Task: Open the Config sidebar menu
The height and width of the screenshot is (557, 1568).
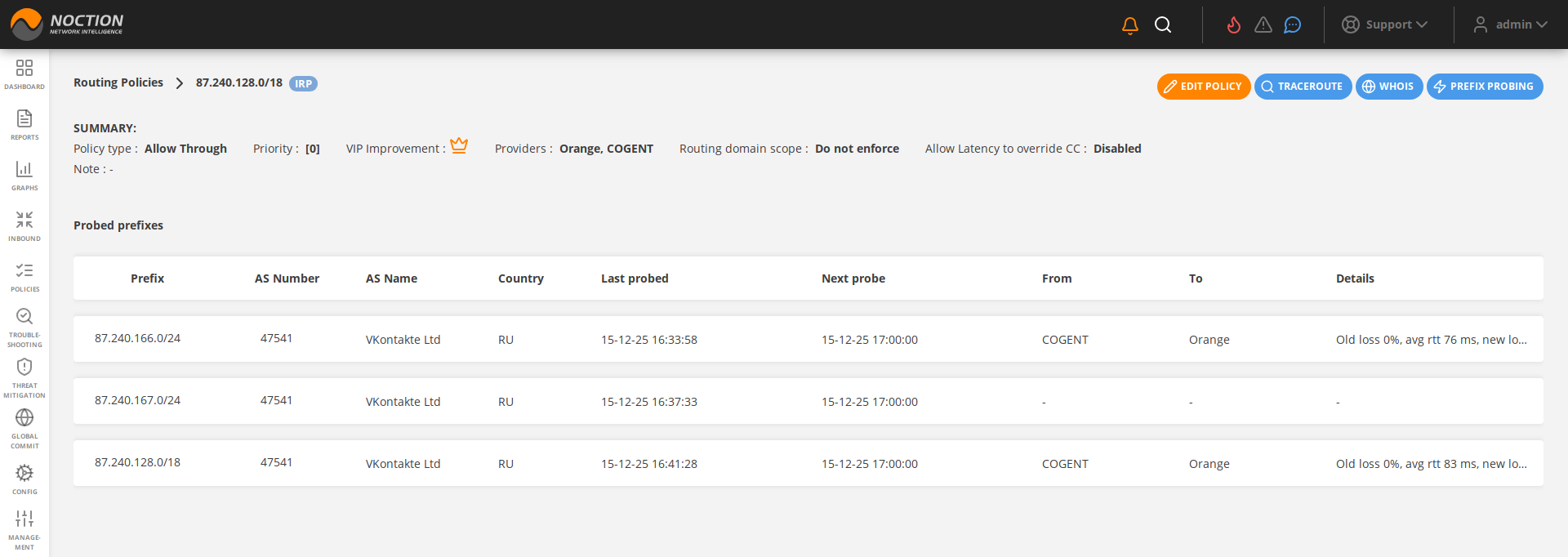Action: click(x=24, y=479)
